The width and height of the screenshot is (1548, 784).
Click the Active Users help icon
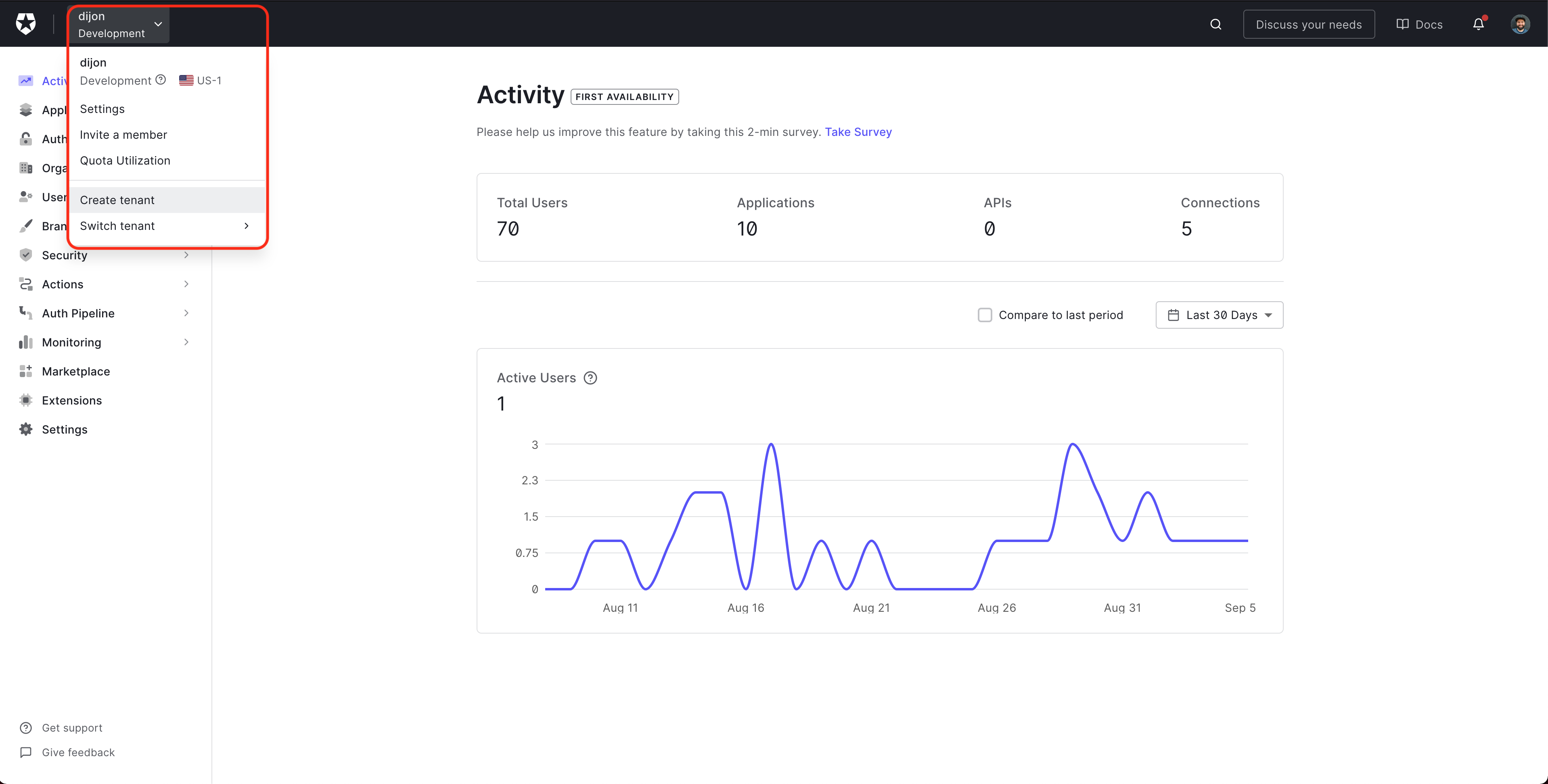590,378
